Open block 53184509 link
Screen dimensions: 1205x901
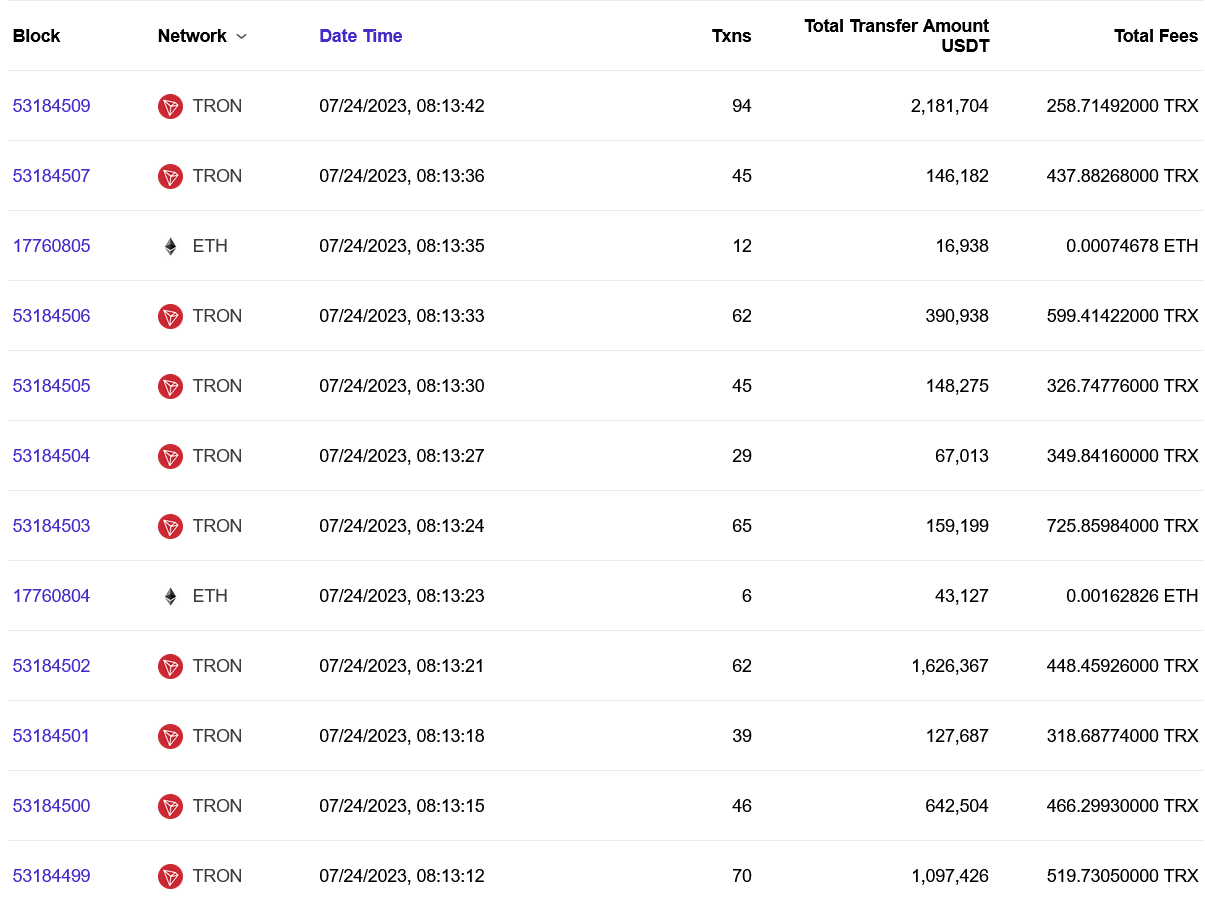(x=51, y=106)
